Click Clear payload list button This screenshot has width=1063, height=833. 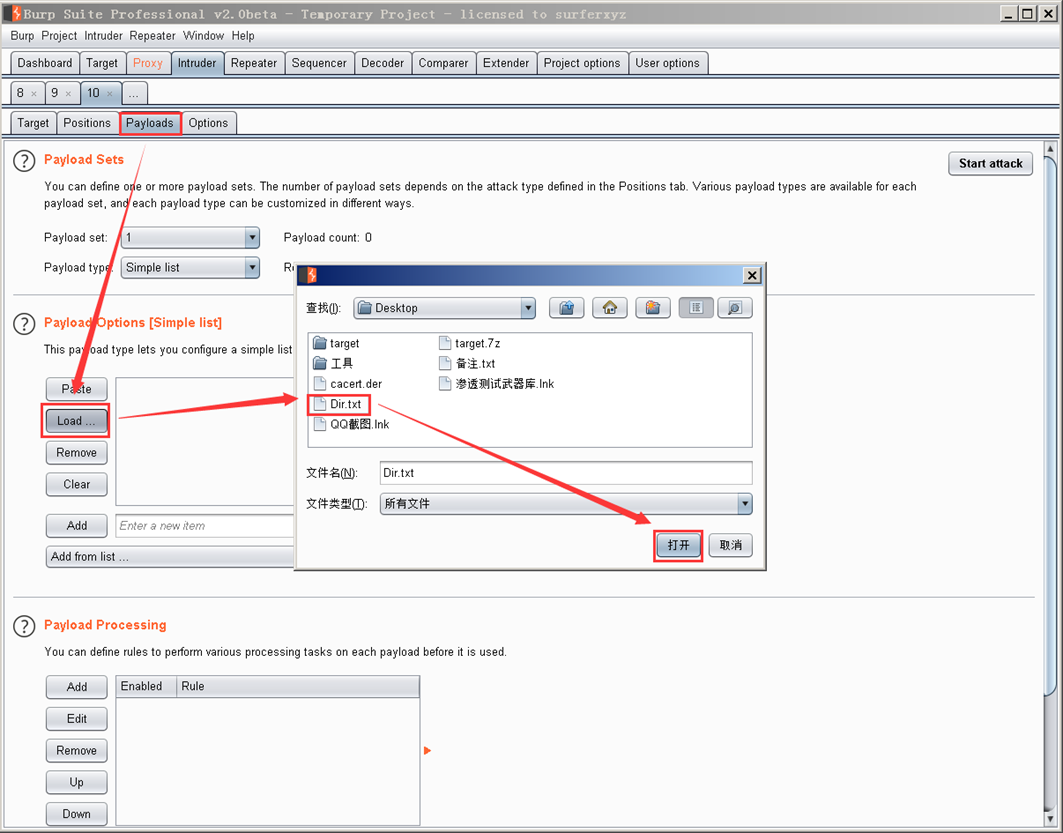tap(76, 484)
